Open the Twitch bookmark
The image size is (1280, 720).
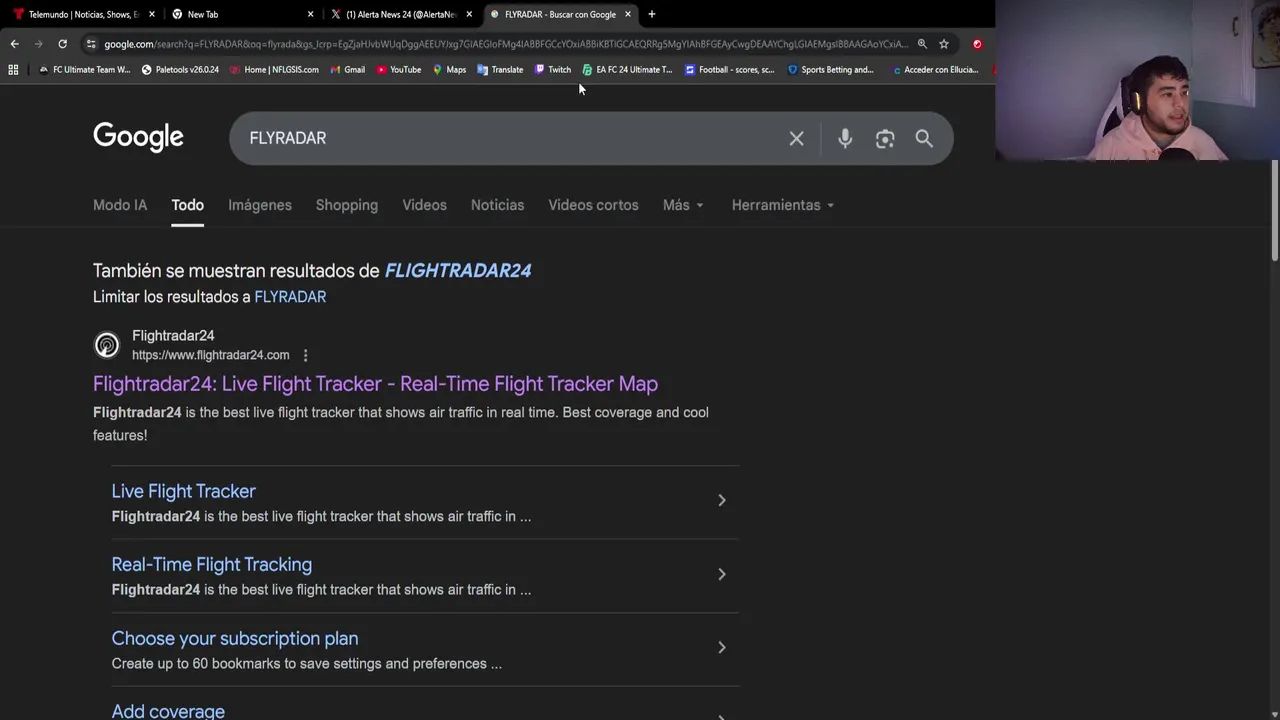pos(552,70)
